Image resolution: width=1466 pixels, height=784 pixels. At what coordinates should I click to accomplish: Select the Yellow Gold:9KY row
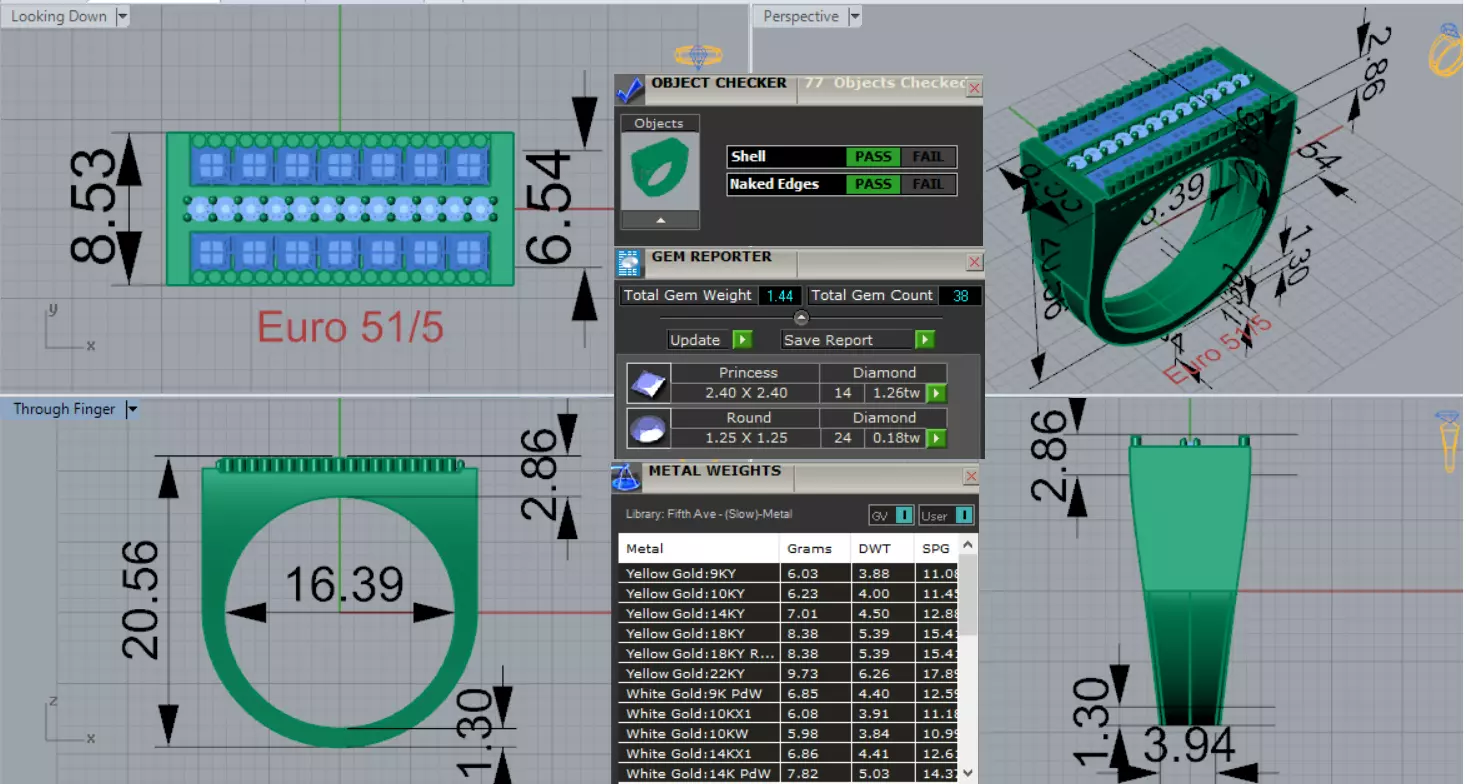pyautogui.click(x=788, y=574)
